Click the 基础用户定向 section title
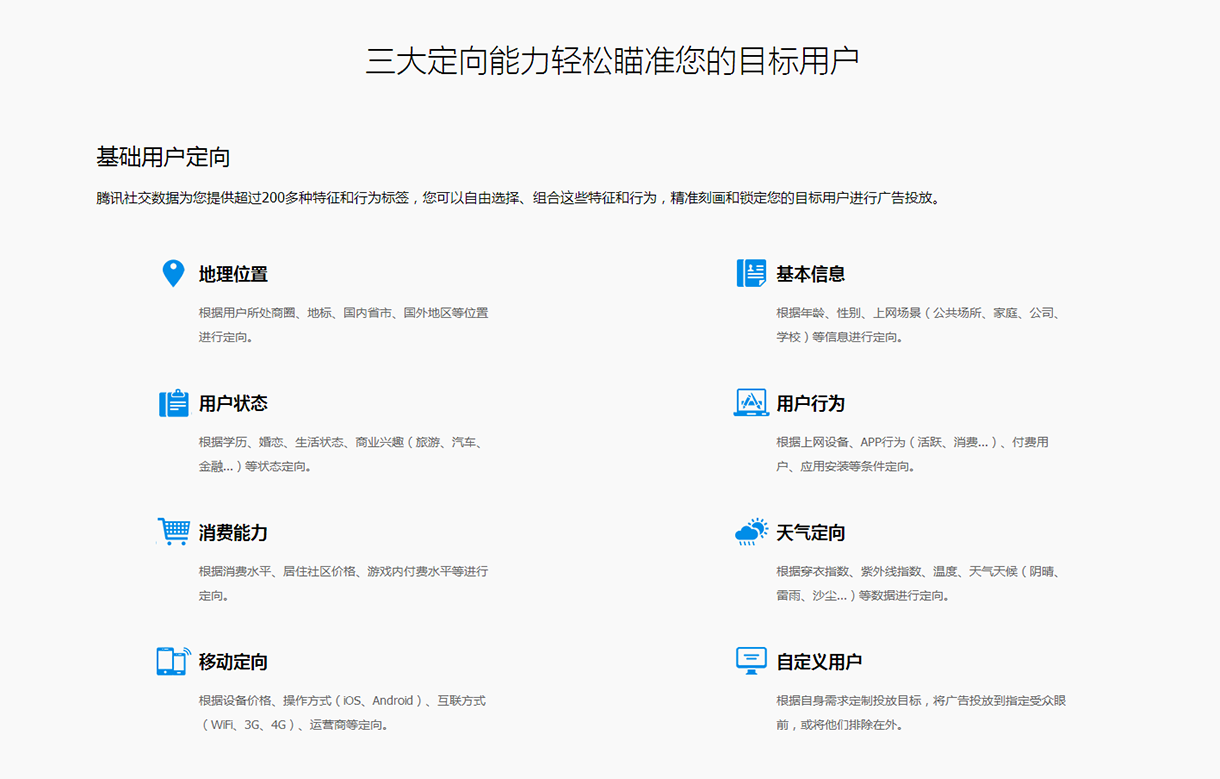The image size is (1220, 779). (164, 157)
